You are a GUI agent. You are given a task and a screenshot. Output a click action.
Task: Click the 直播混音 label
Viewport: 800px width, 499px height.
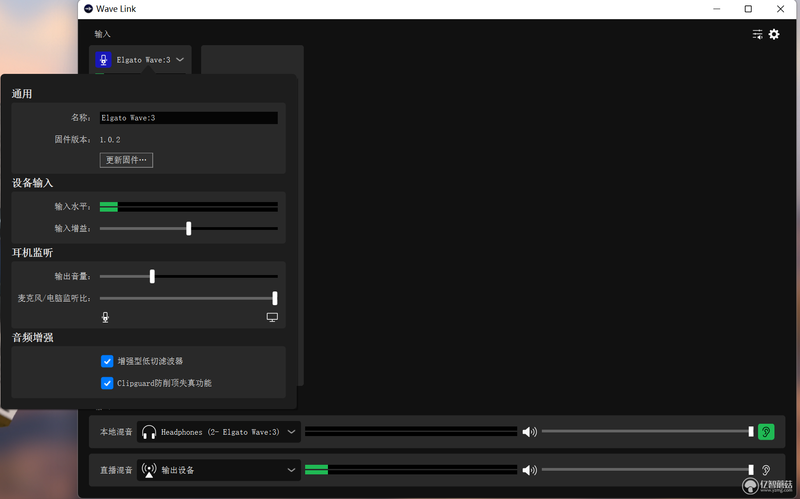tap(116, 470)
